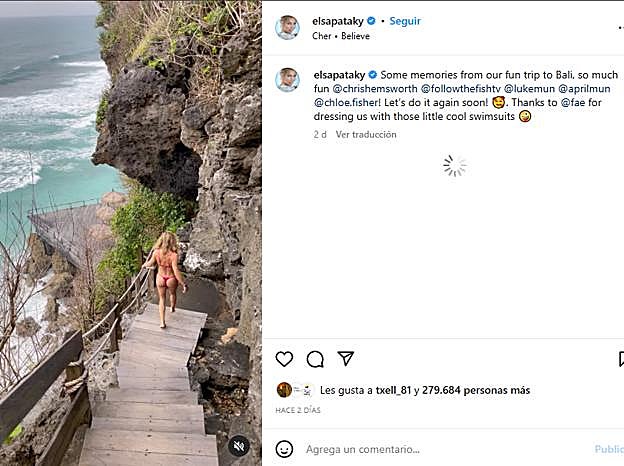Share the post via paper plane icon
Image resolution: width=624 pixels, height=466 pixels.
pyautogui.click(x=346, y=359)
